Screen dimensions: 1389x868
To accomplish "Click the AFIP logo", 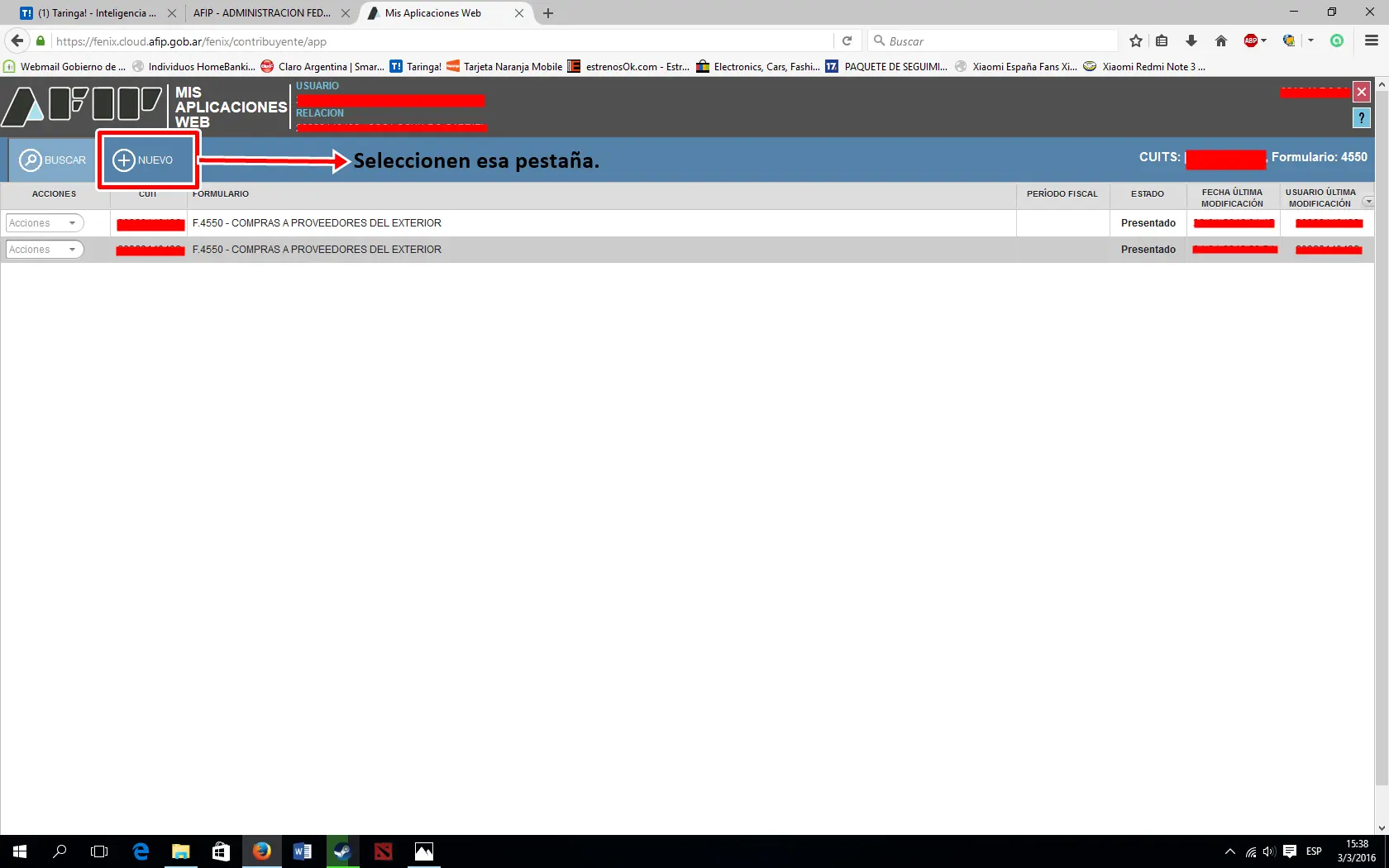I will point(83,106).
